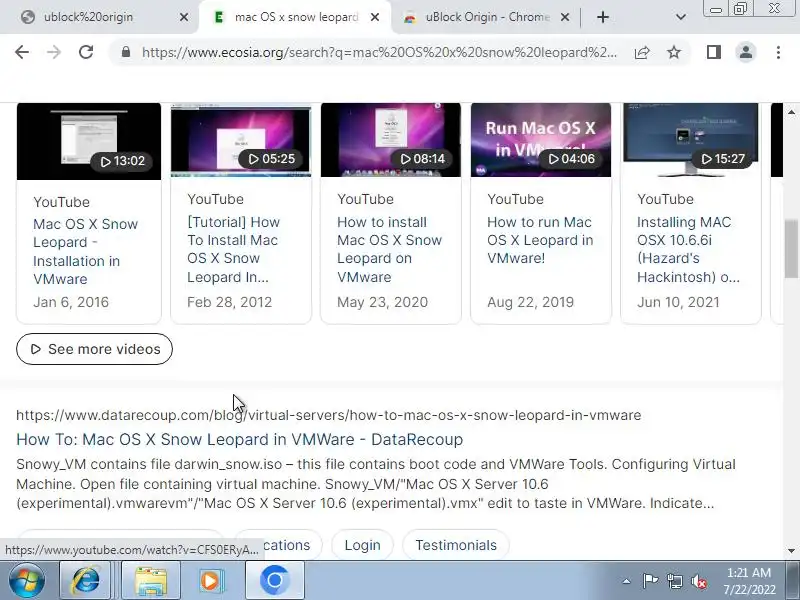Image resolution: width=800 pixels, height=600 pixels.
Task: Click the Chrome taskbar icon
Action: pyautogui.click(x=274, y=580)
